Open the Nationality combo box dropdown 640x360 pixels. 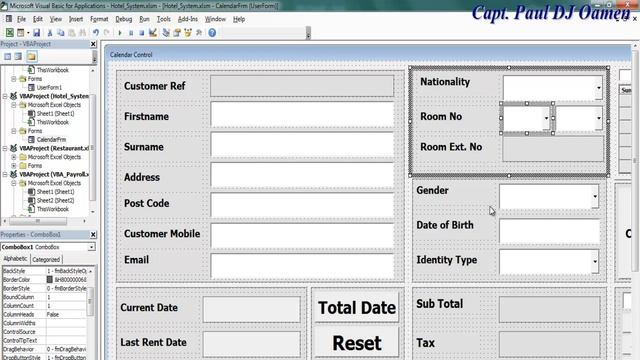coord(598,88)
